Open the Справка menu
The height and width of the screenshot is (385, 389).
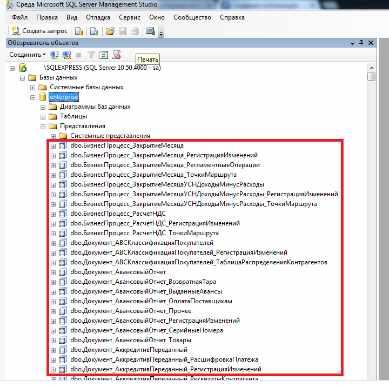click(x=232, y=17)
